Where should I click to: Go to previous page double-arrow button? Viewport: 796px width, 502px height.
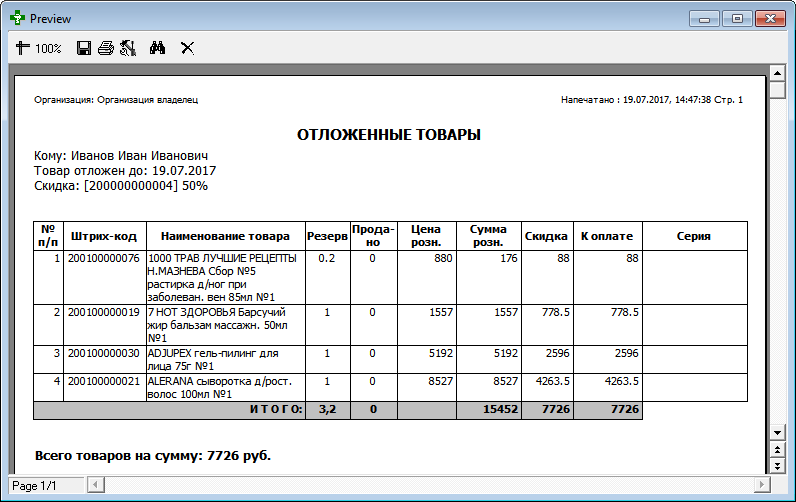777,450
